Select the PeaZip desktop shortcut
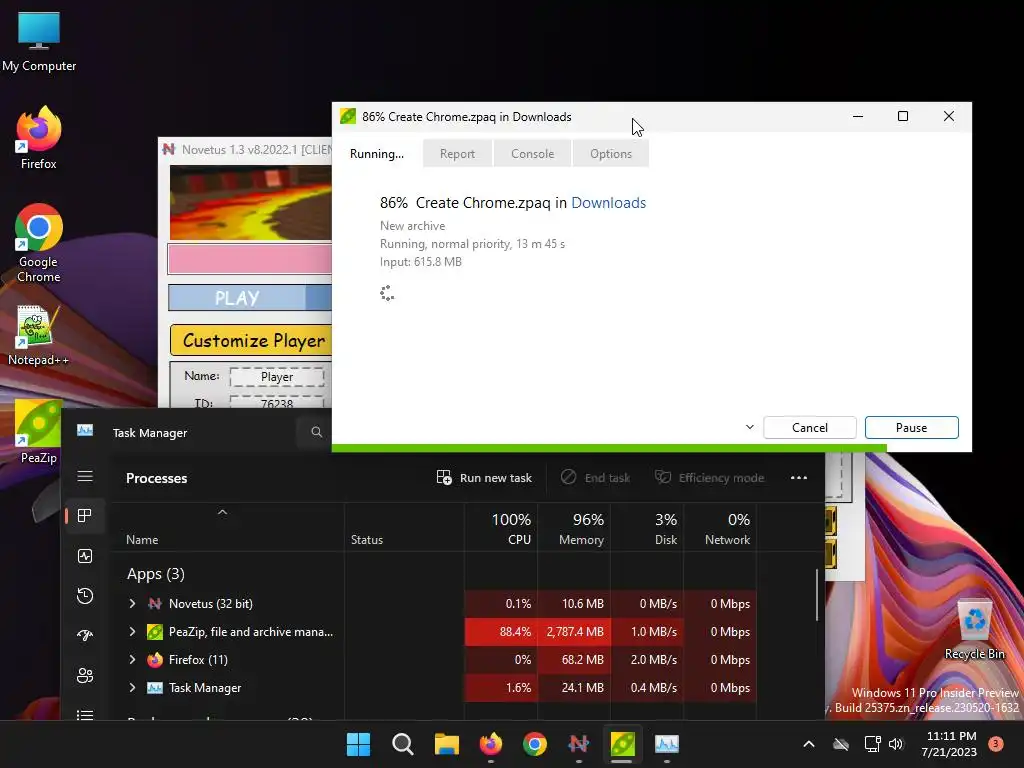The width and height of the screenshot is (1024, 768). tap(39, 432)
